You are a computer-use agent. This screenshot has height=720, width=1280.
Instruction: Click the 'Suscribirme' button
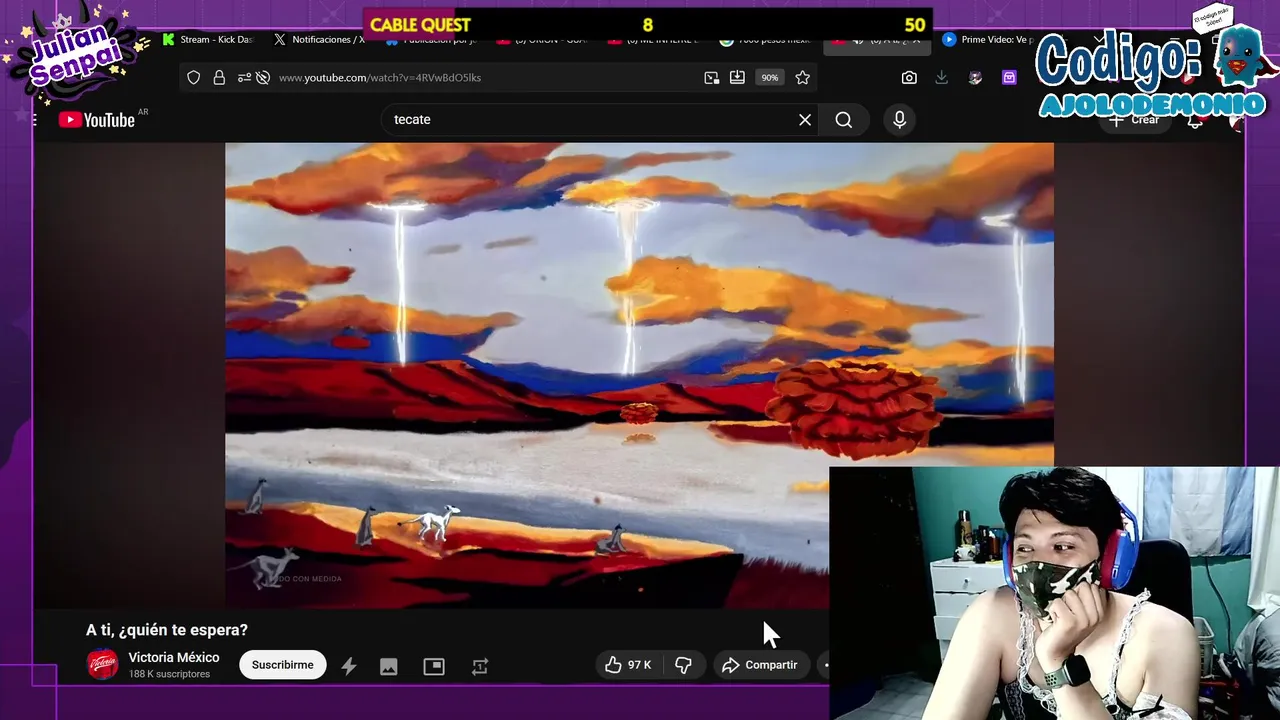pos(282,665)
